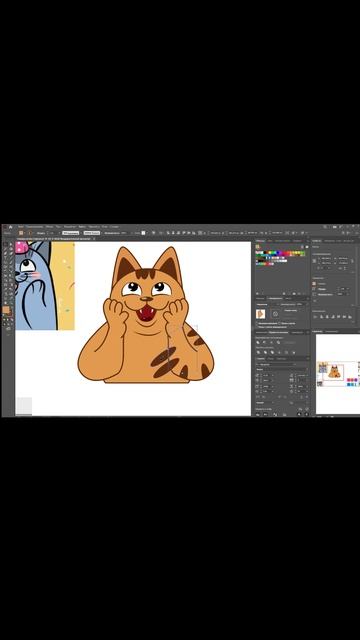This screenshot has height=640, width=360.
Task: Open the font style dropdown in Character panel
Action: pos(307,369)
